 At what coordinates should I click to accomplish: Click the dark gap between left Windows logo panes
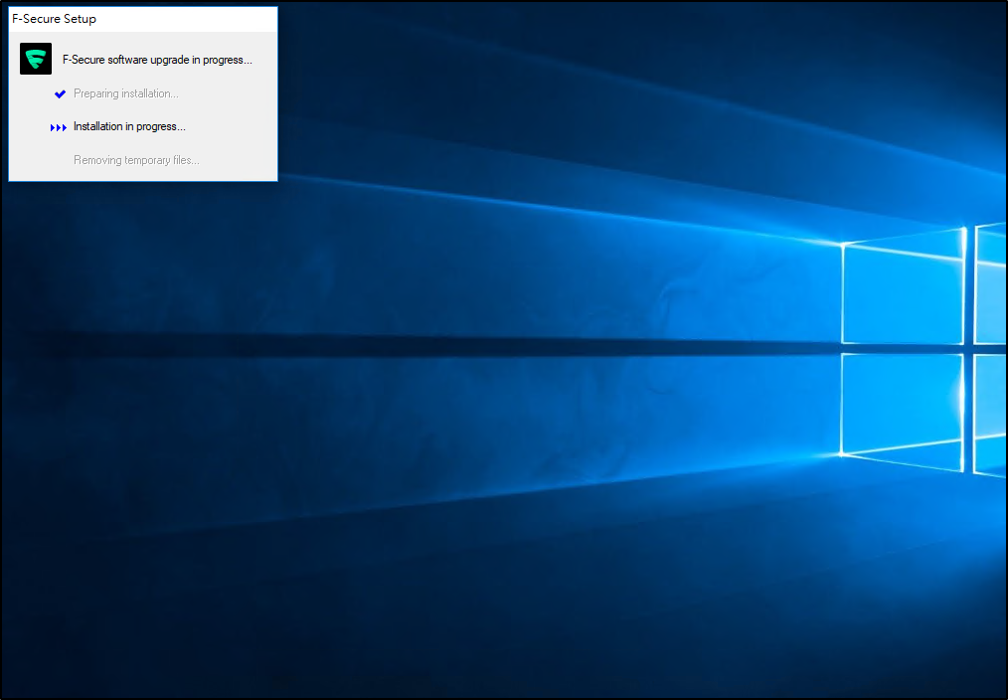[903, 349]
